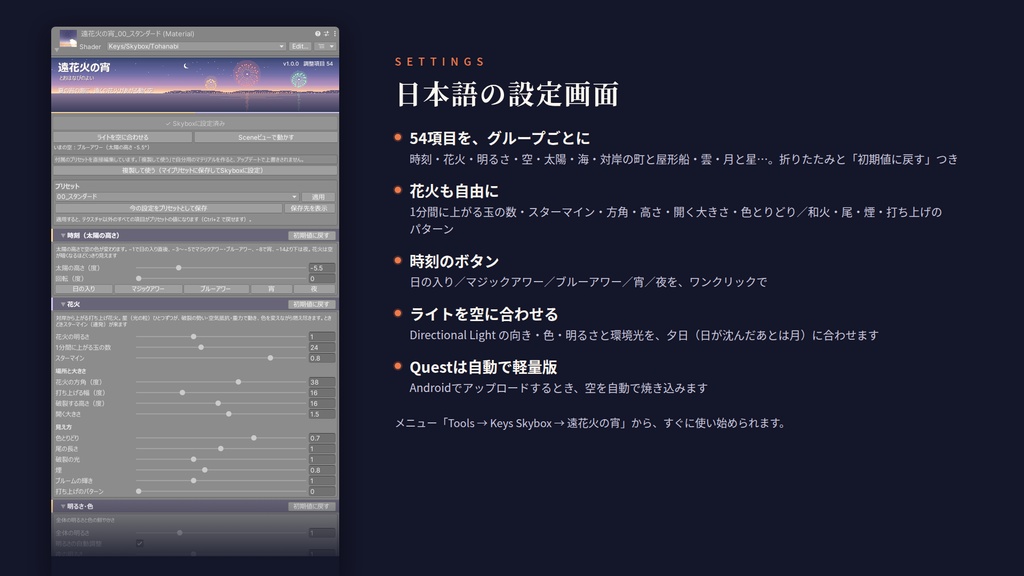Click the スターマイン value field

(321, 358)
